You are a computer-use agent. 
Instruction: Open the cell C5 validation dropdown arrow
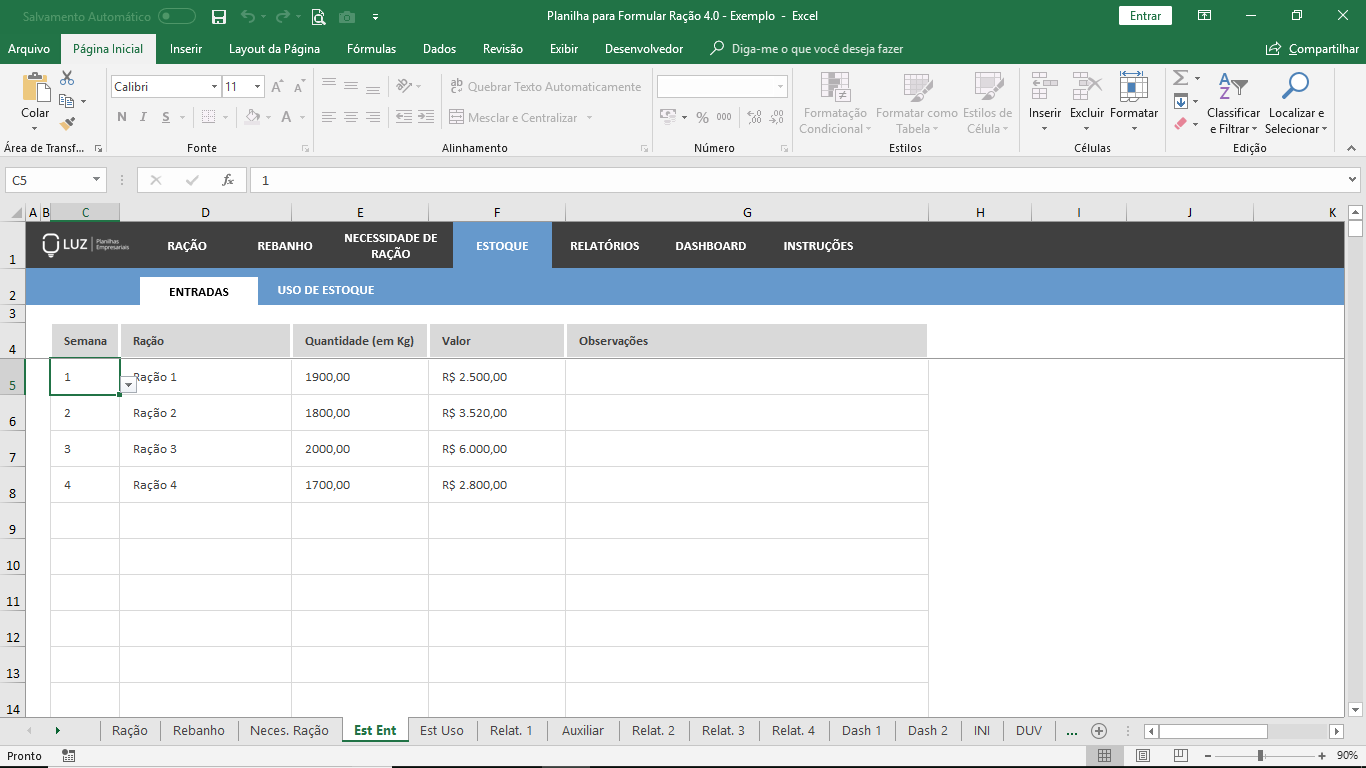(128, 385)
